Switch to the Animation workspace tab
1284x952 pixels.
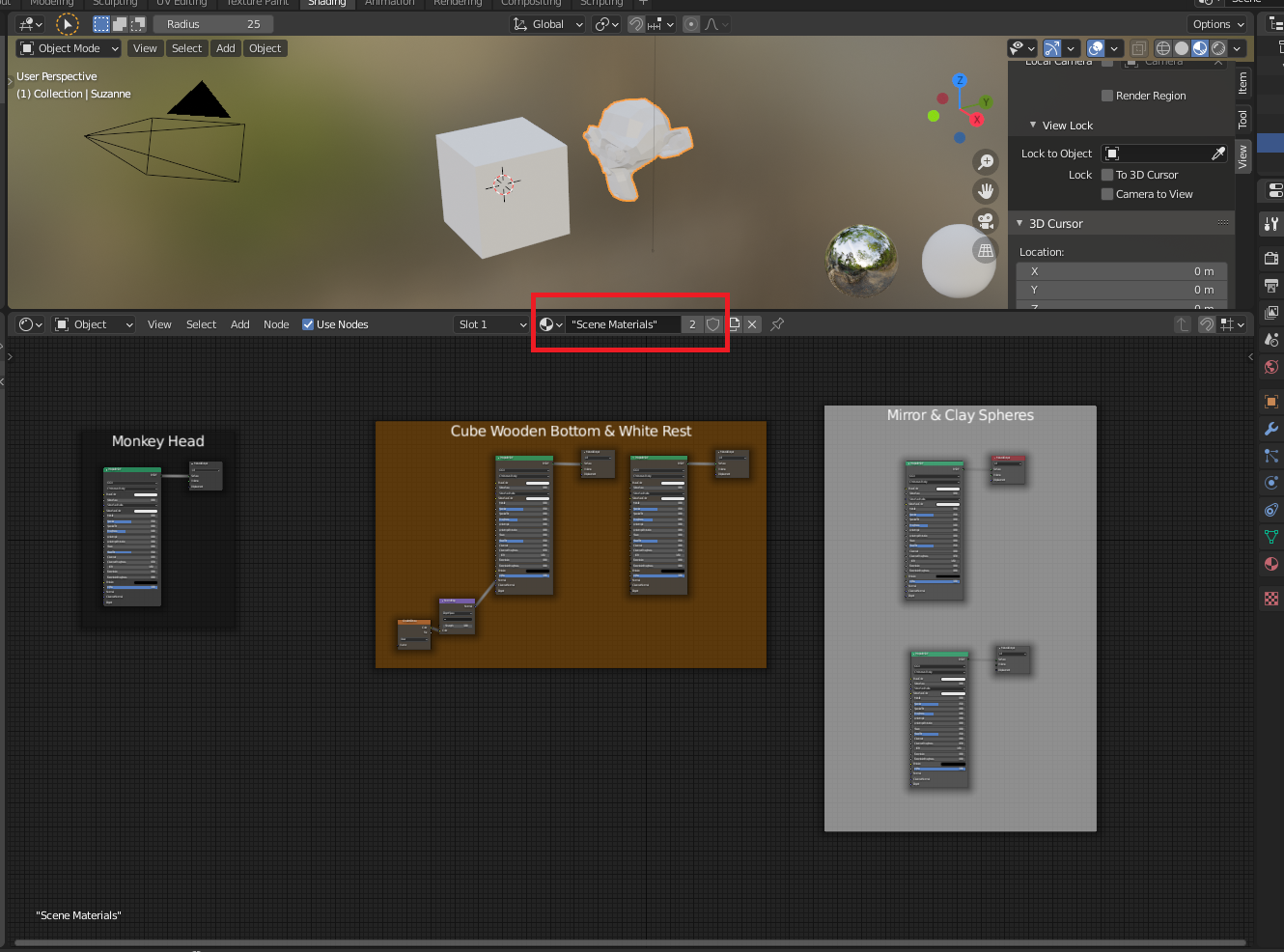(x=389, y=3)
